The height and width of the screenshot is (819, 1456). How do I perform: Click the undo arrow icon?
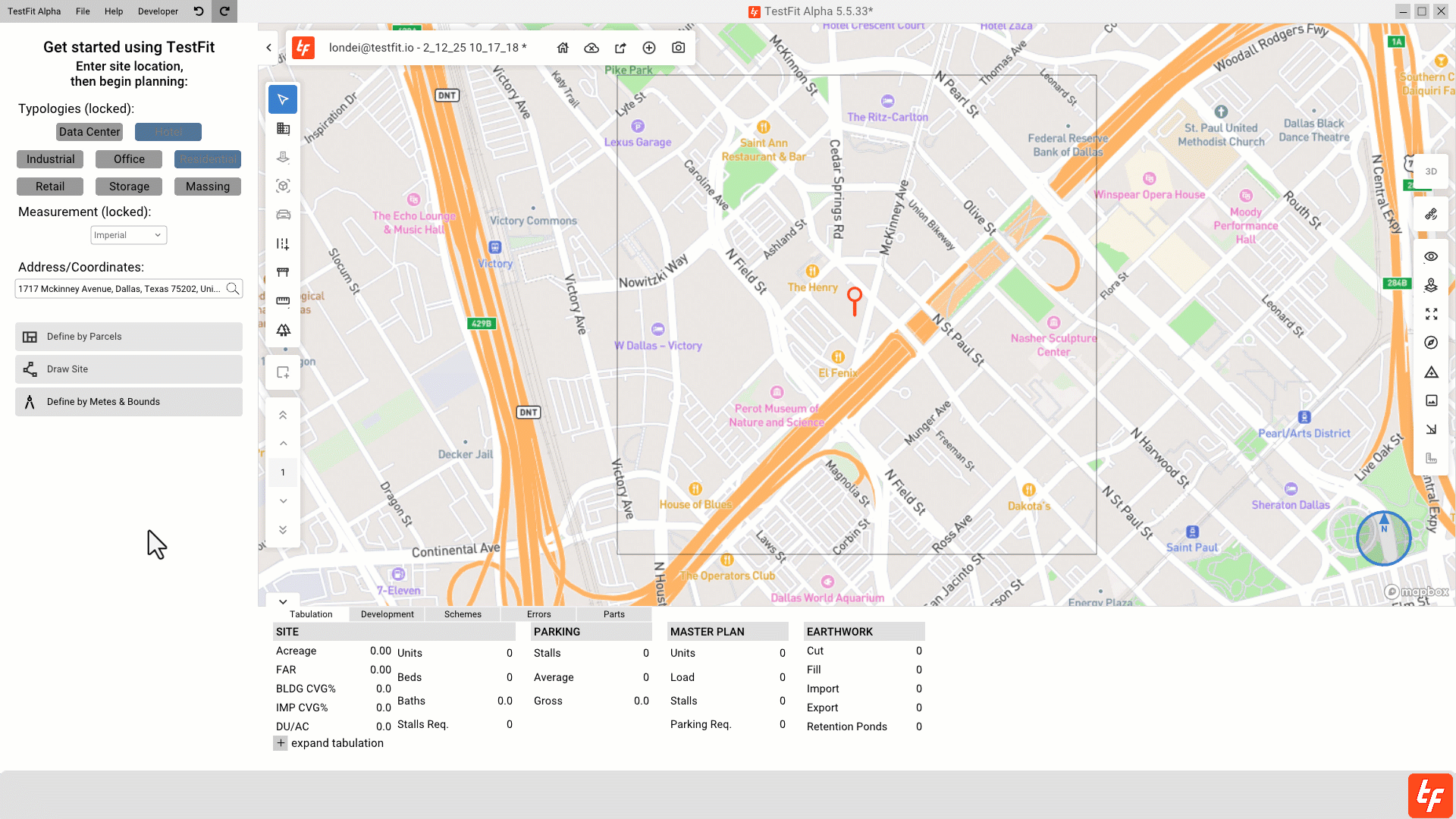[x=199, y=11]
